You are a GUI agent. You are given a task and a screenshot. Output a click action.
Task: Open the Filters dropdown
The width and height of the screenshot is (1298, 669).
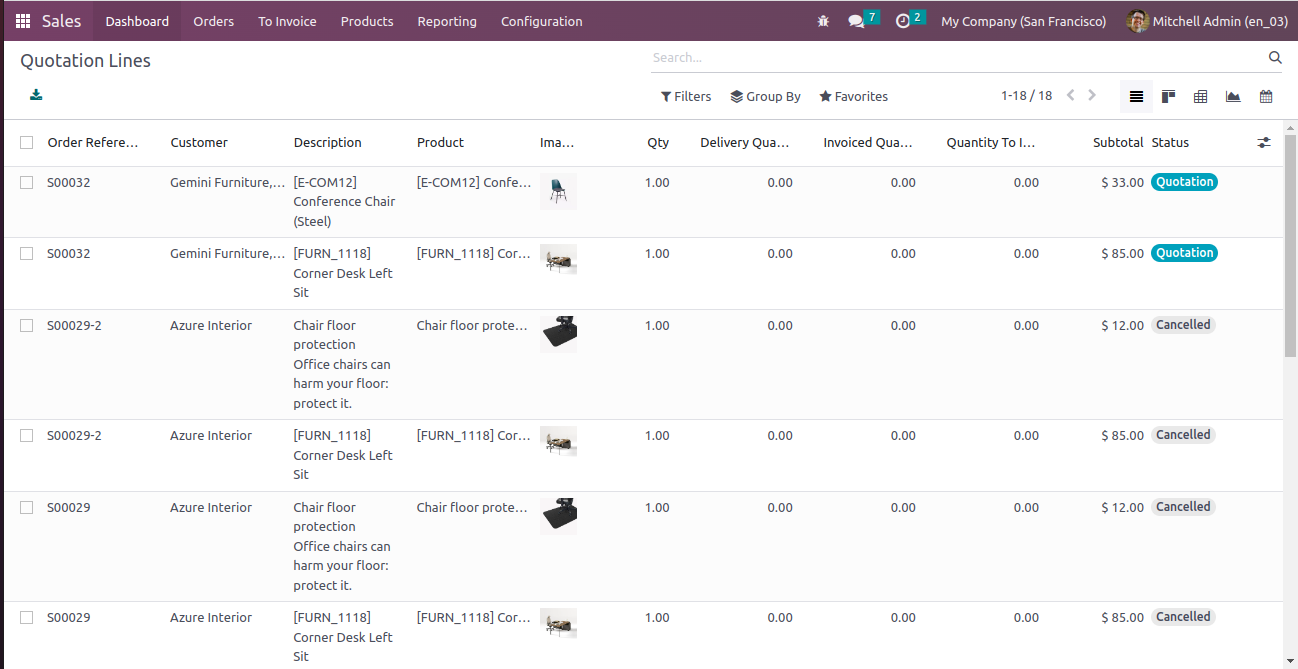pos(686,97)
